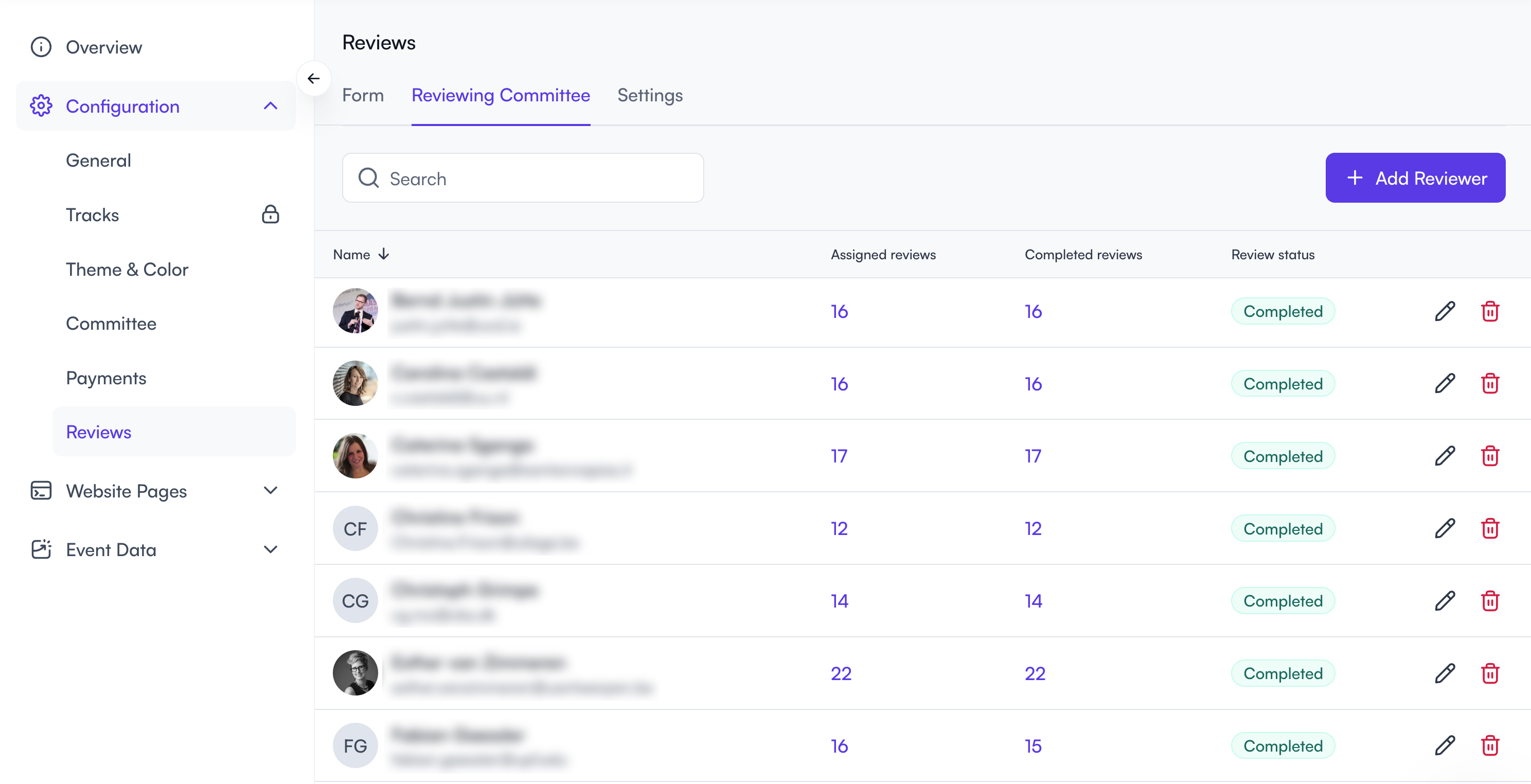This screenshot has height=784, width=1531.
Task: Click the Configuration gear icon
Action: pos(41,106)
